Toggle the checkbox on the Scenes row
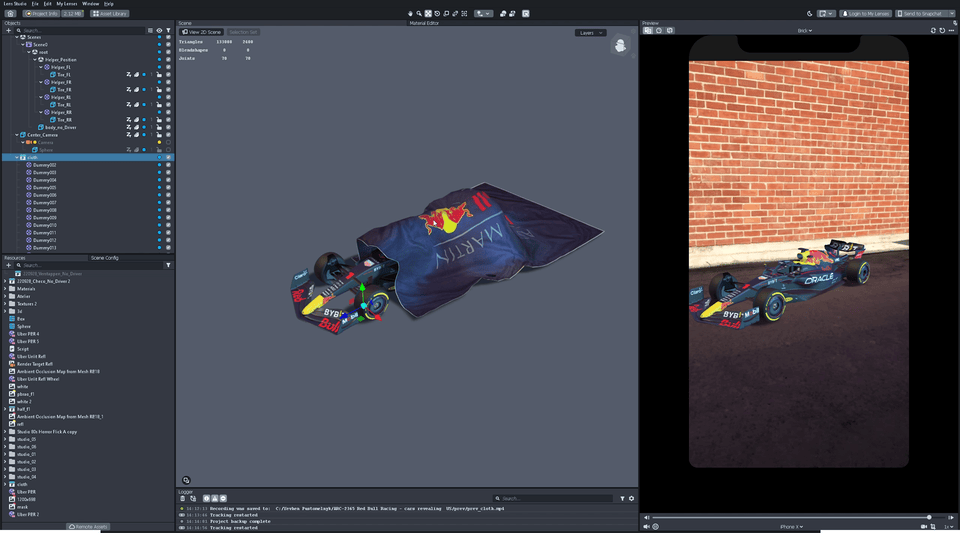960x533 pixels. click(x=168, y=37)
